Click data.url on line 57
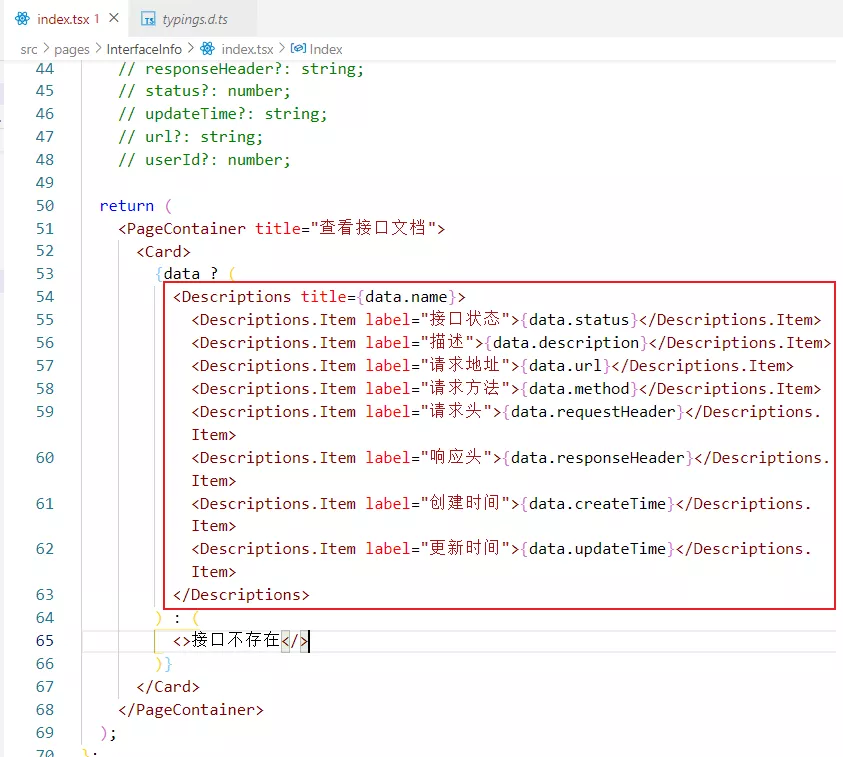This screenshot has height=757, width=843. point(565,367)
